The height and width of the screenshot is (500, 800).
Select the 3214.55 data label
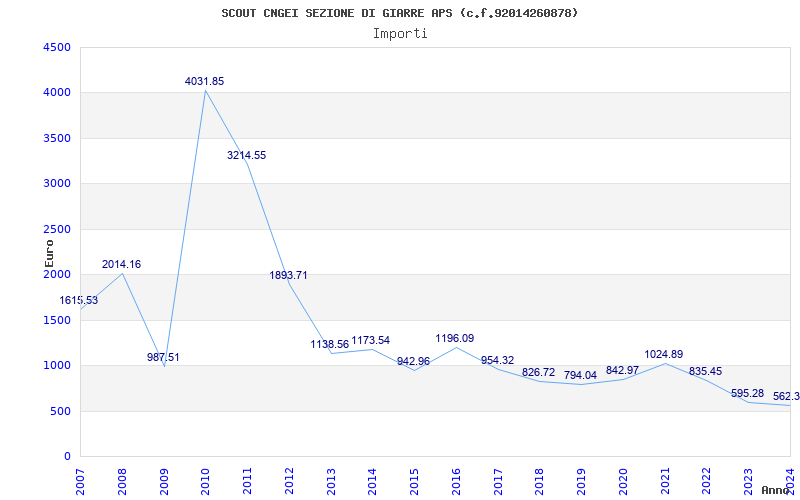click(246, 156)
